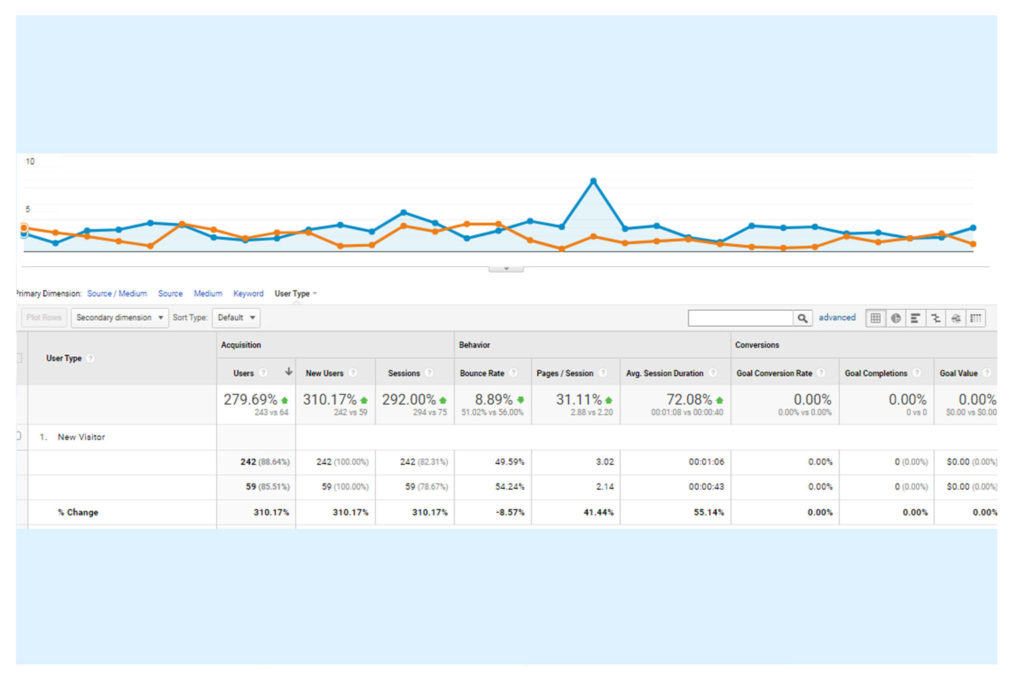Focus the table search input field
1024x683 pixels.
[x=741, y=318]
